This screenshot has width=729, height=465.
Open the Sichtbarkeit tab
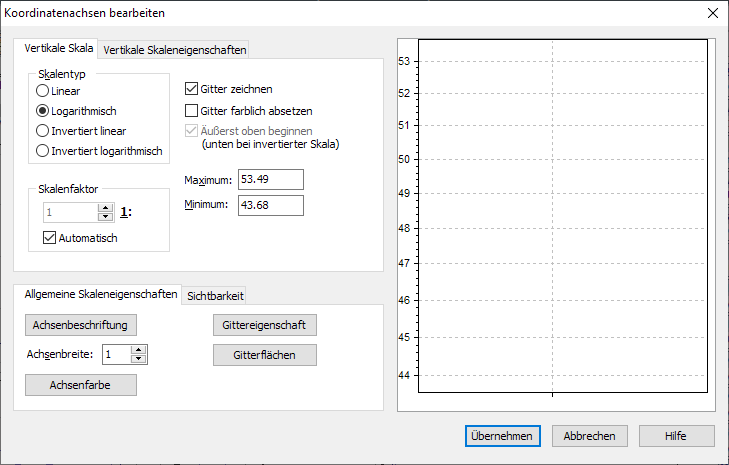pos(215,295)
